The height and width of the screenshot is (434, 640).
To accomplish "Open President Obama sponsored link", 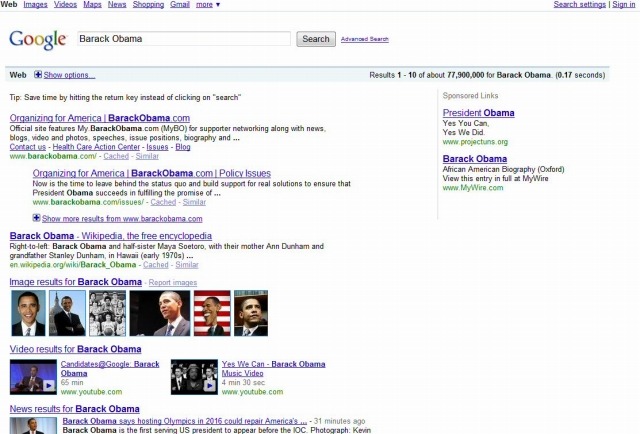I will click(478, 113).
